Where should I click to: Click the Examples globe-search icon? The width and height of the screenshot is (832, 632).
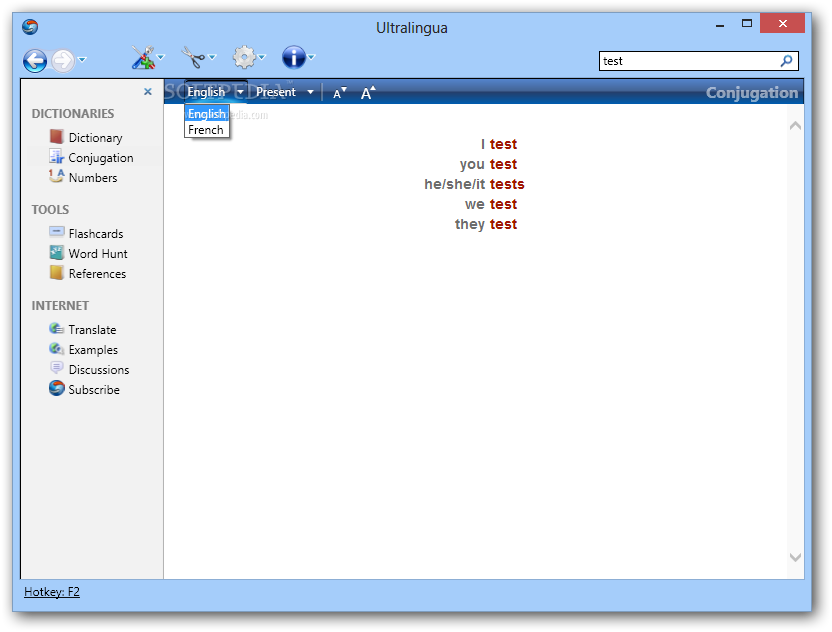coord(56,349)
